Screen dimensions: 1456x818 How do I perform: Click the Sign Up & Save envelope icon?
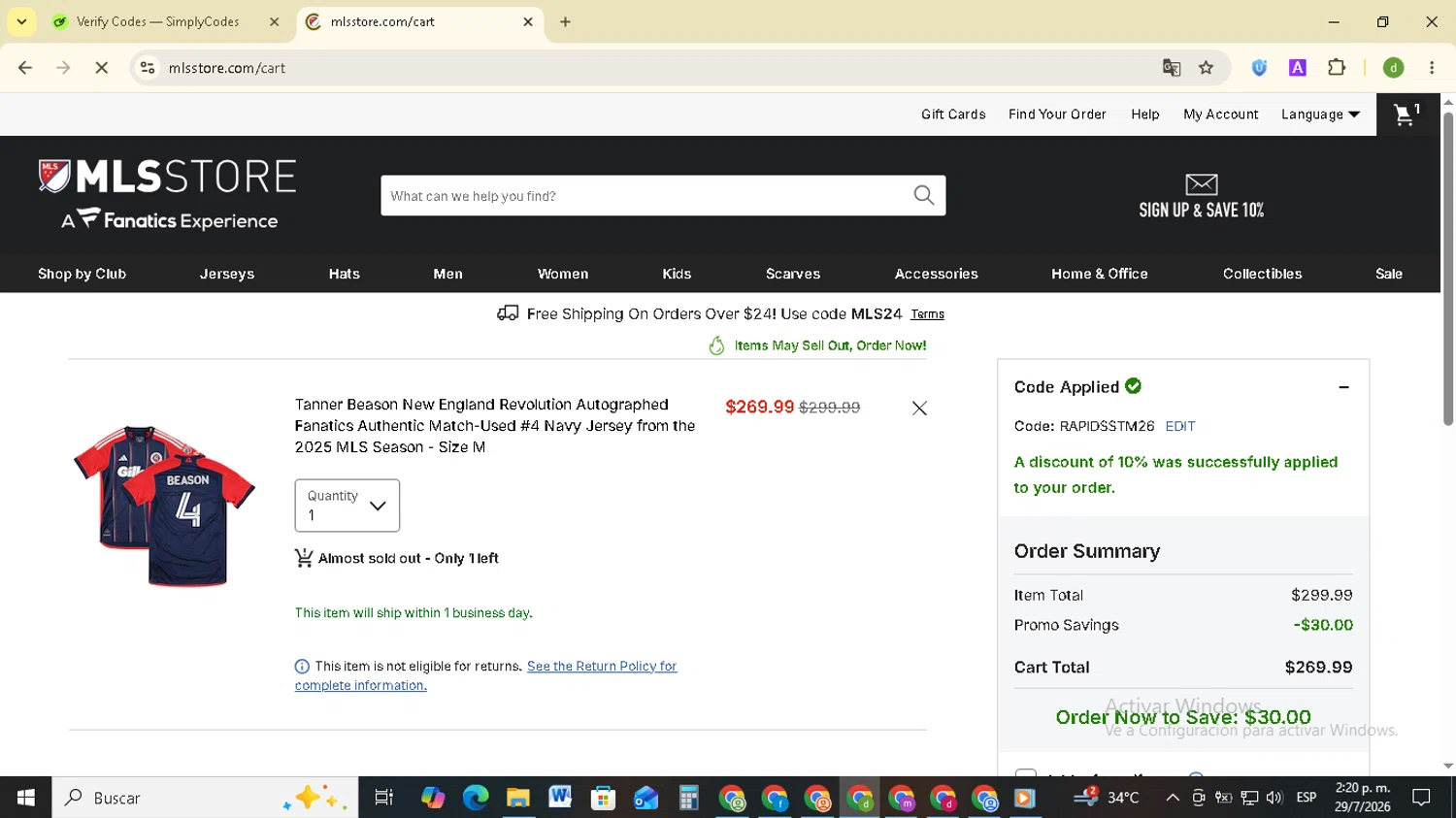click(1201, 183)
